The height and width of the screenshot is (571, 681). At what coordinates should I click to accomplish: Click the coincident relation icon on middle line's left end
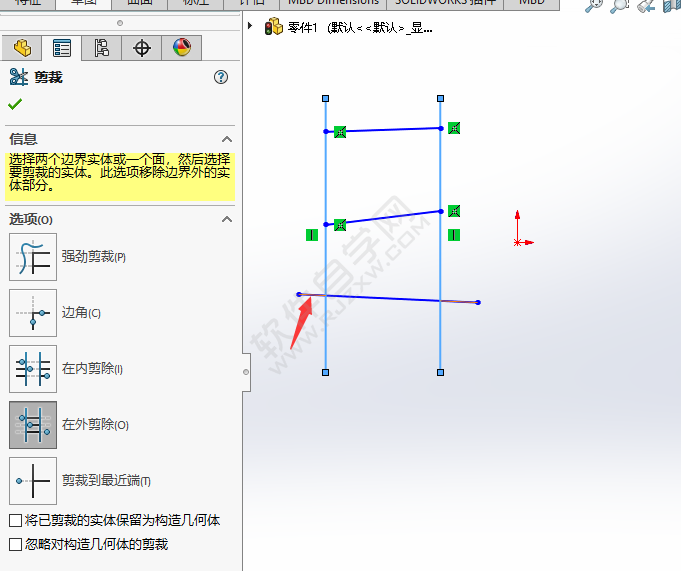[x=340, y=225]
